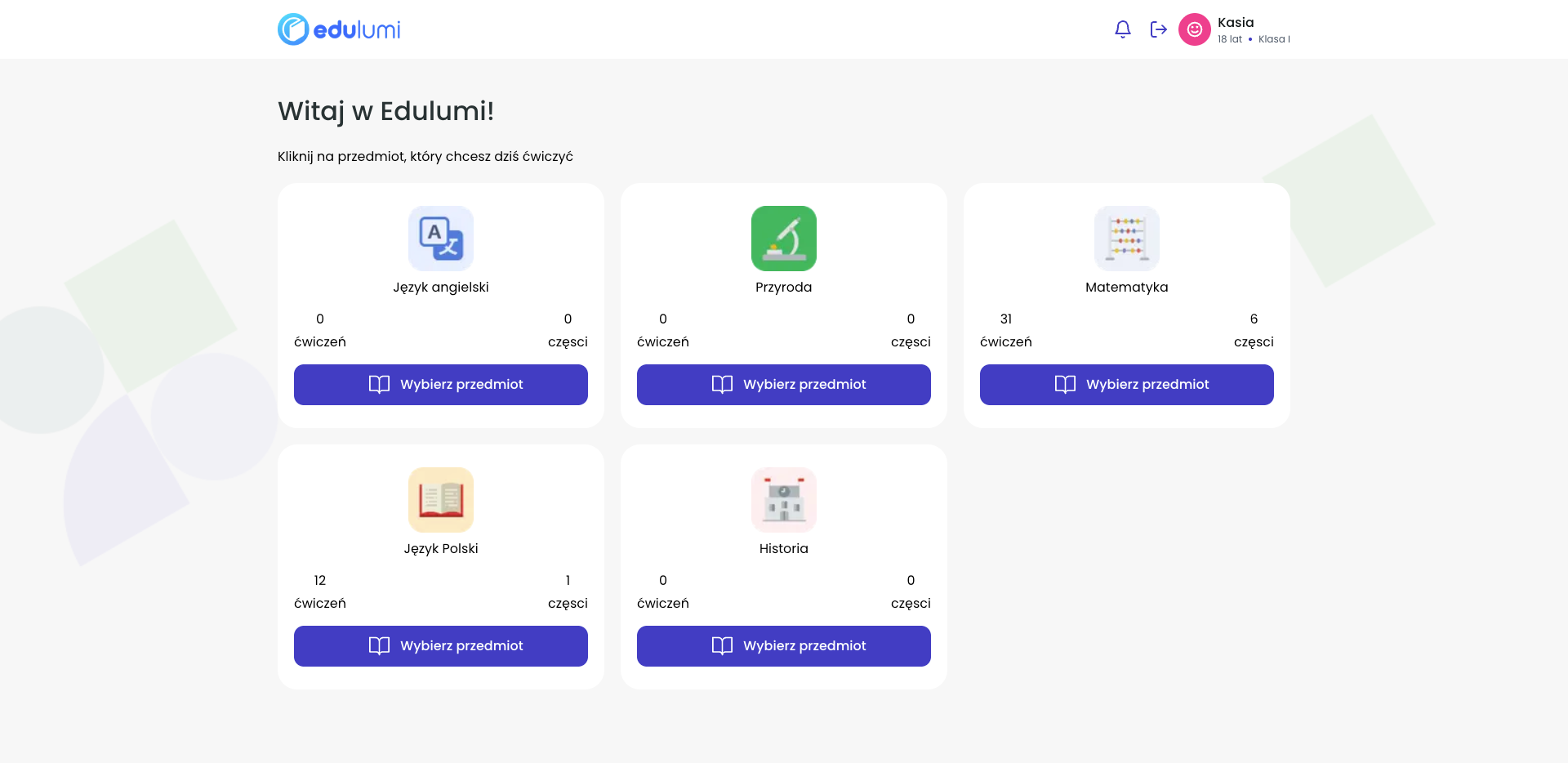Open the Kasia user profile name
1568x763 pixels.
(1236, 23)
